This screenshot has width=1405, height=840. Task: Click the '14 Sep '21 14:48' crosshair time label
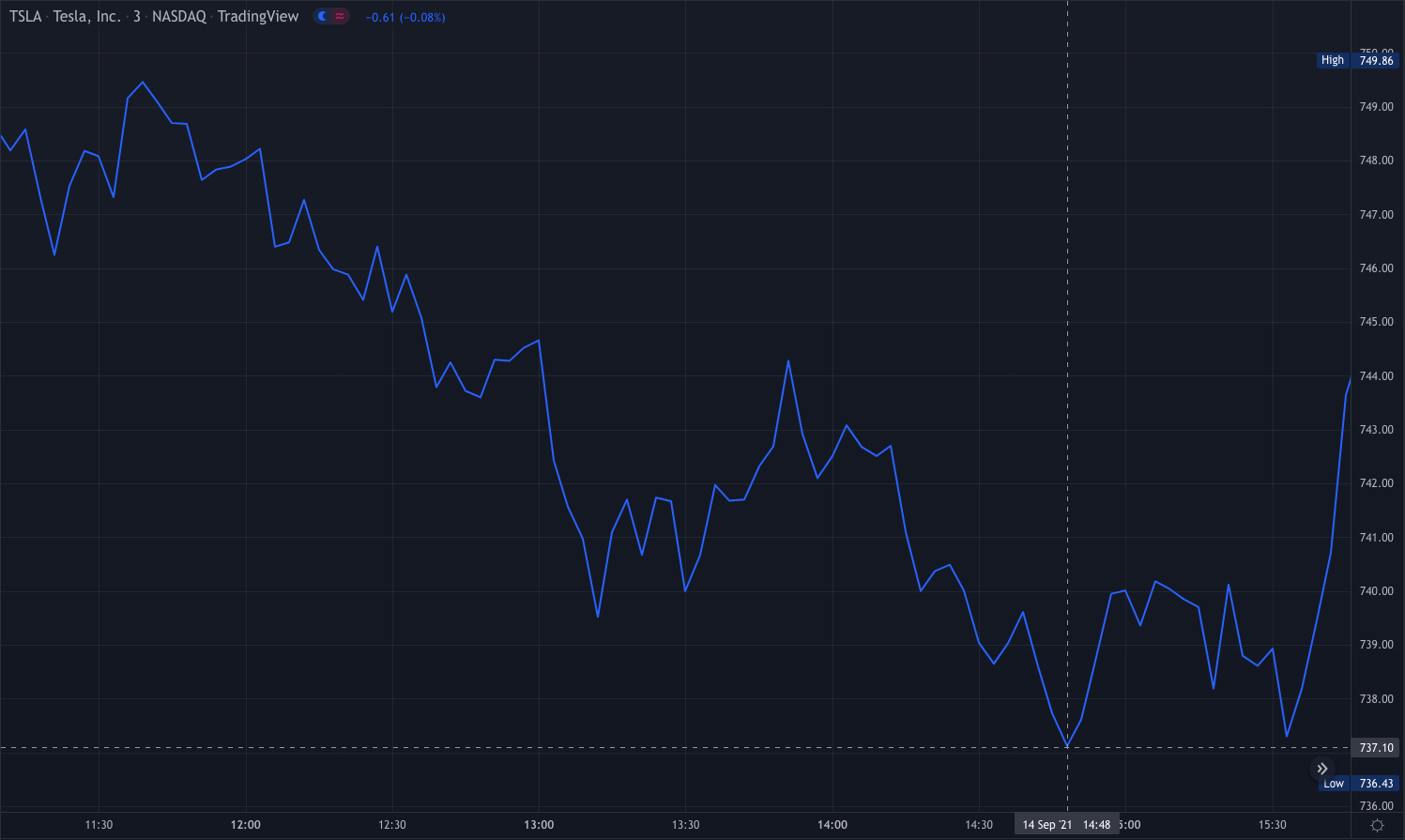[1067, 825]
